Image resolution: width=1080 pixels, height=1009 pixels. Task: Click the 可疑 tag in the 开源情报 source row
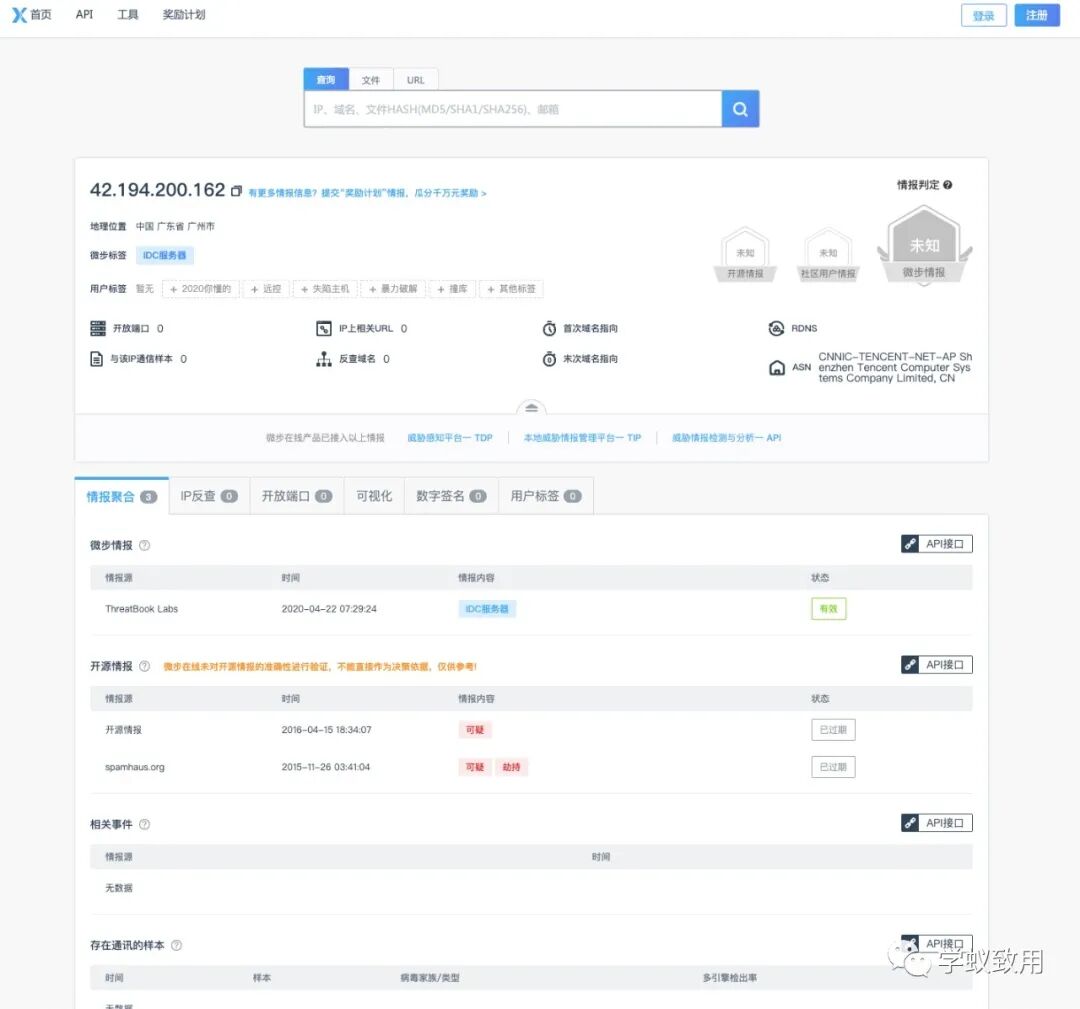tap(475, 730)
